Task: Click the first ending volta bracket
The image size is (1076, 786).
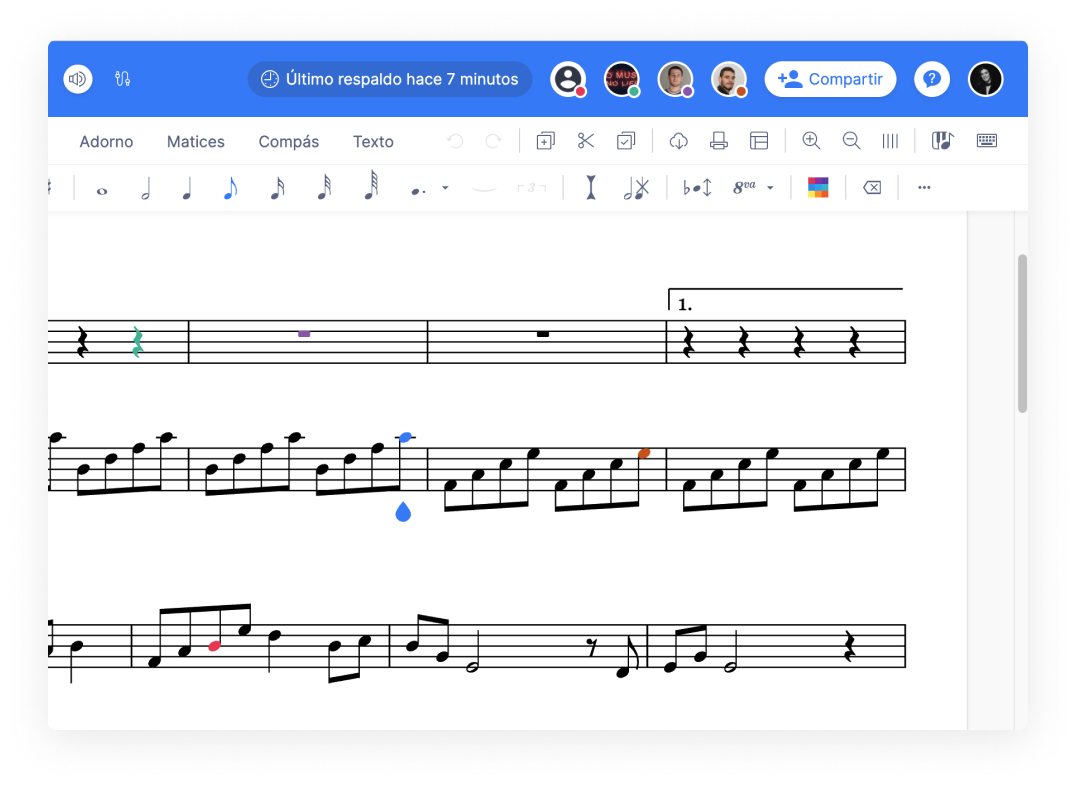Action: pos(785,299)
